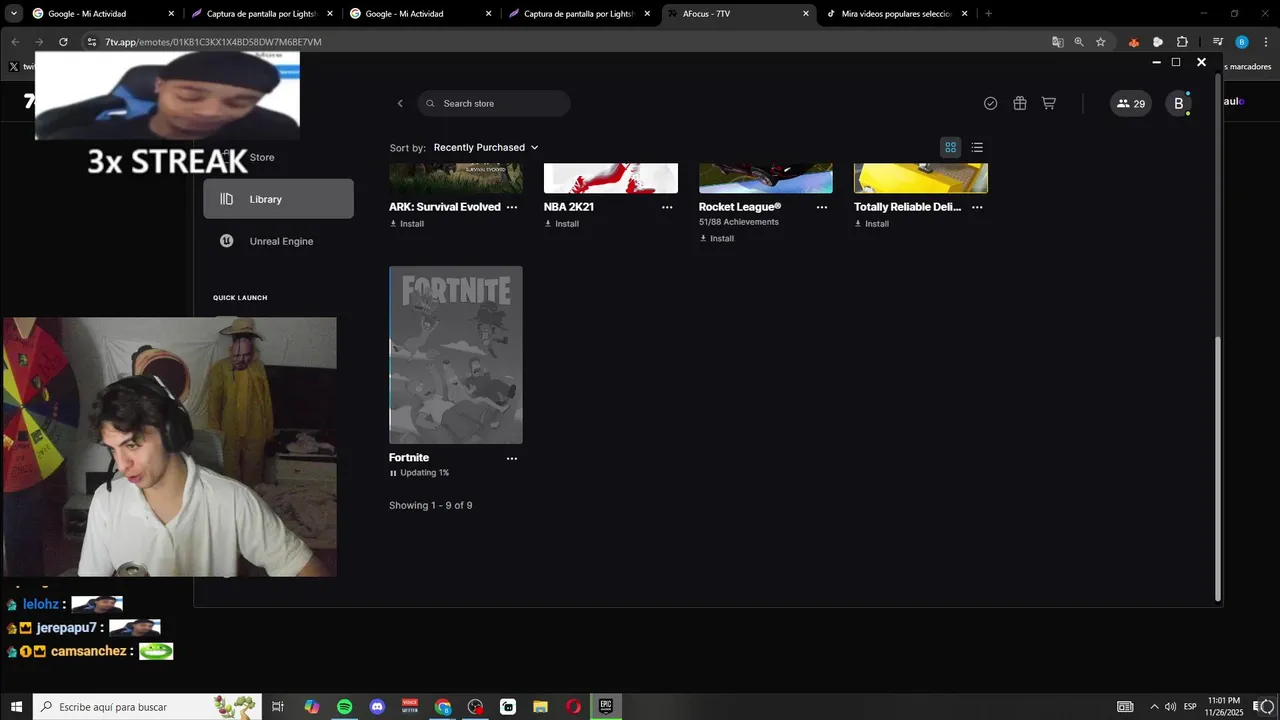Viewport: 1280px width, 720px height.
Task: Click the Fortnite game title
Action: 409,458
